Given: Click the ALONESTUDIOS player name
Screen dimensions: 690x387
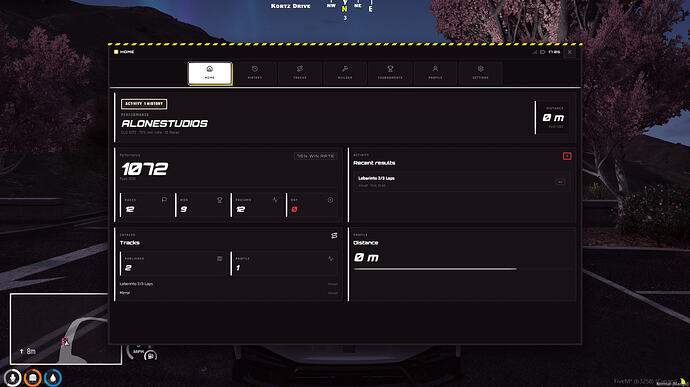Looking at the screenshot, I should (165, 124).
